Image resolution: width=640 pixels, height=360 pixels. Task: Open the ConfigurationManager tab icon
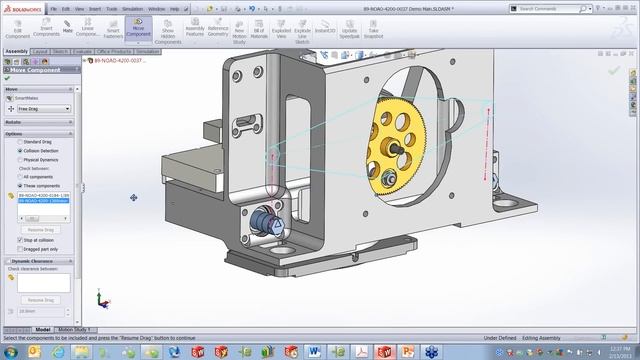pyautogui.click(x=26, y=62)
